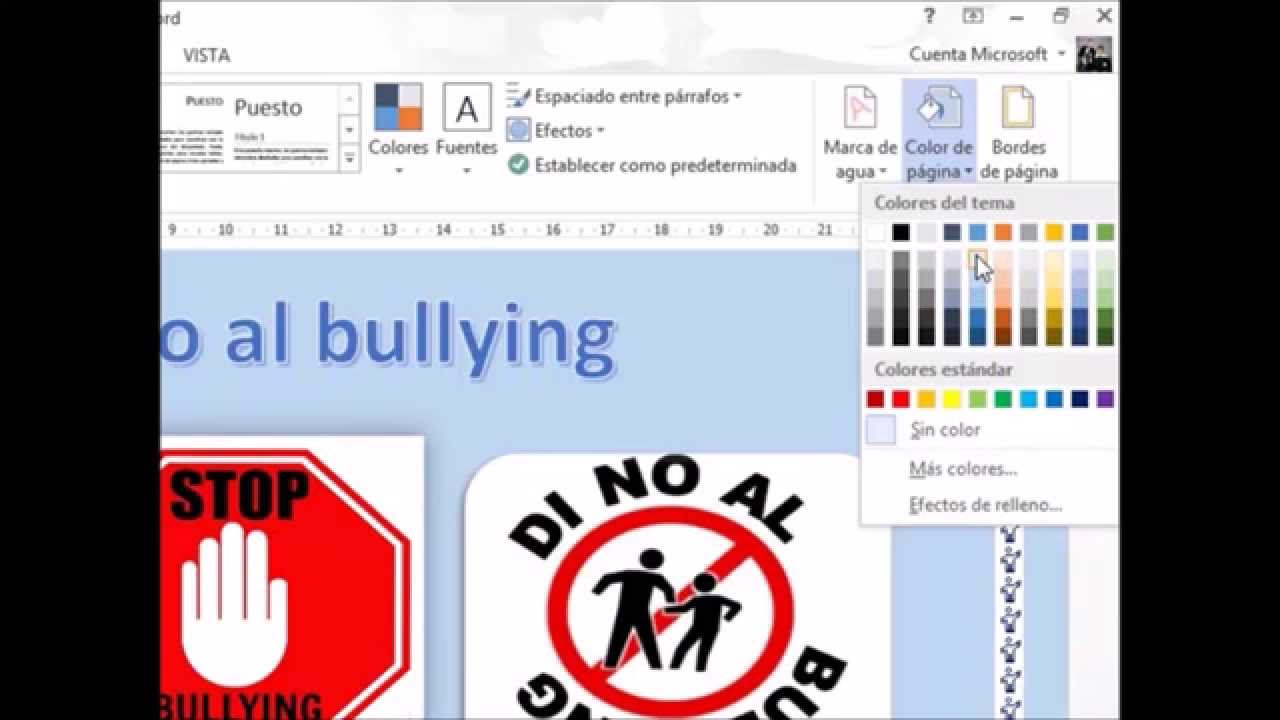Pick dark red standard color

pos(876,399)
